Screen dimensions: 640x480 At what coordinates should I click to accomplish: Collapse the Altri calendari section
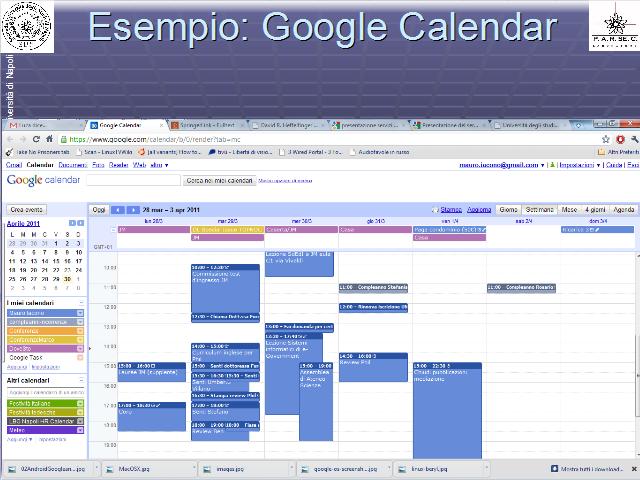point(81,380)
